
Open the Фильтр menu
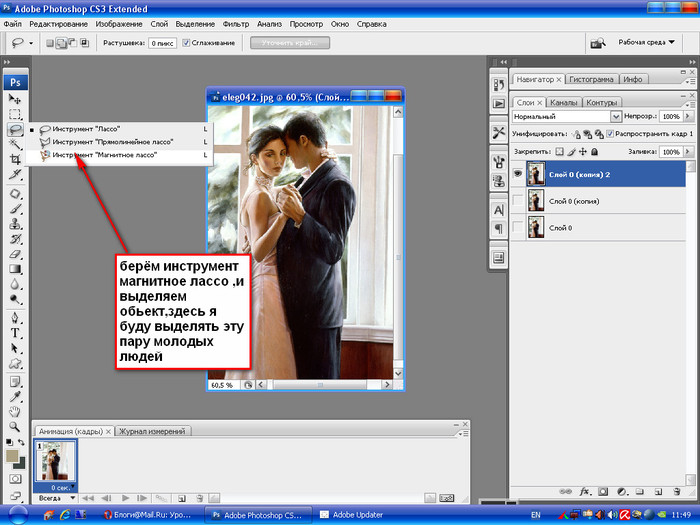tap(236, 24)
